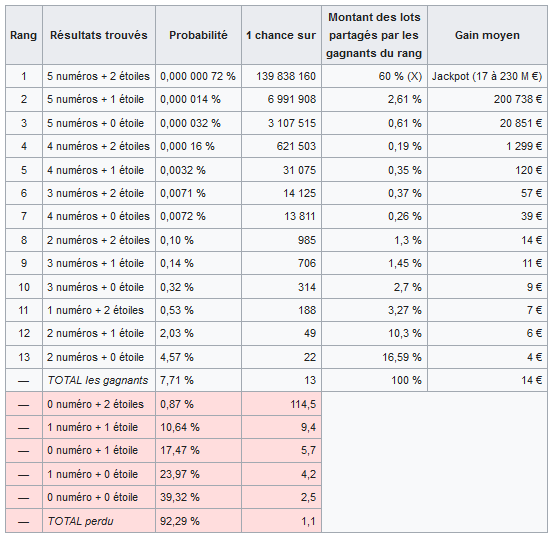Viewport: 555px width, 543px height.
Task: Select the Montant des lots partagés header
Action: [x=374, y=35]
